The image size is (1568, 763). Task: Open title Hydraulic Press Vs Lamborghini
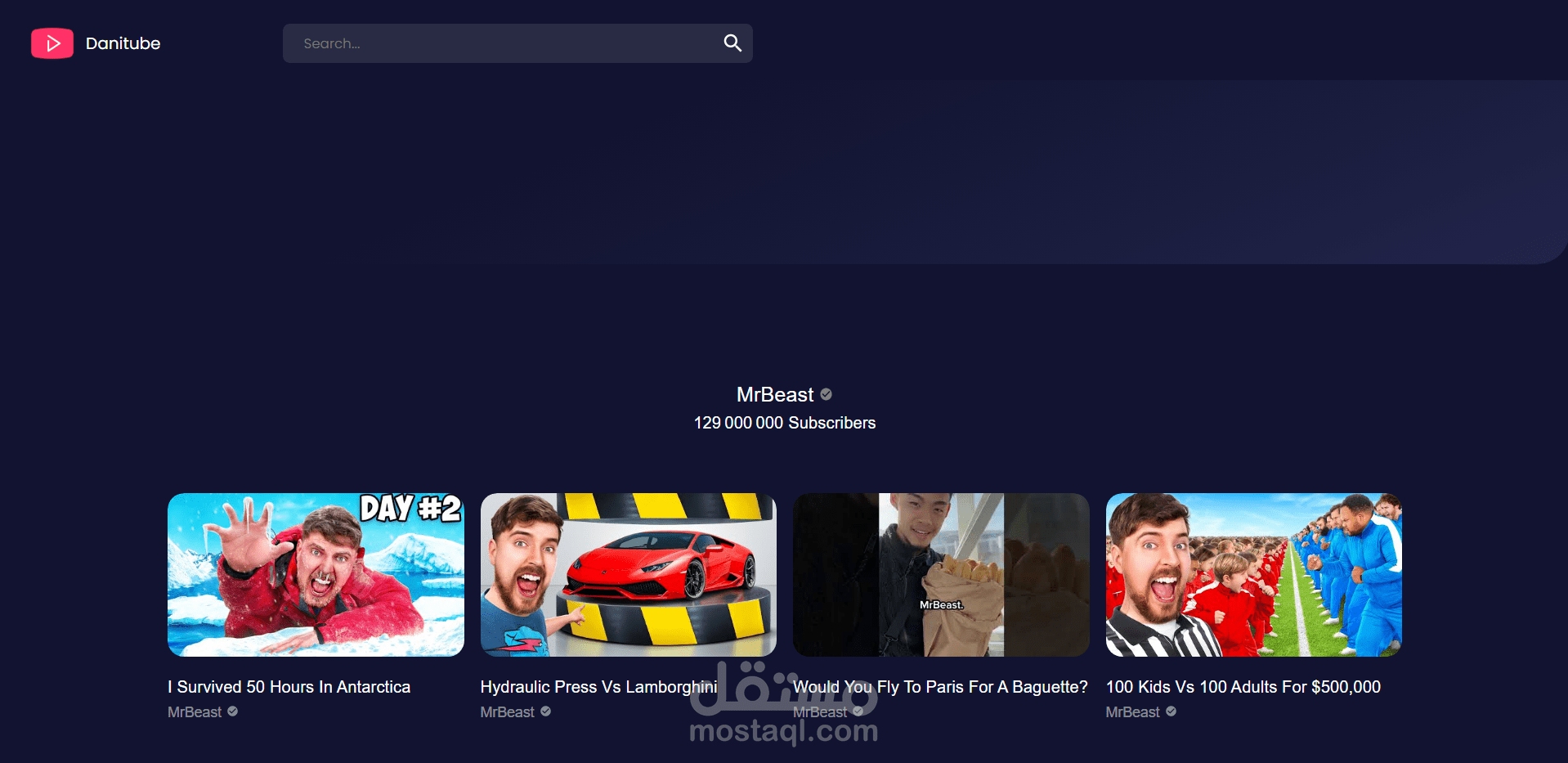[x=599, y=687]
